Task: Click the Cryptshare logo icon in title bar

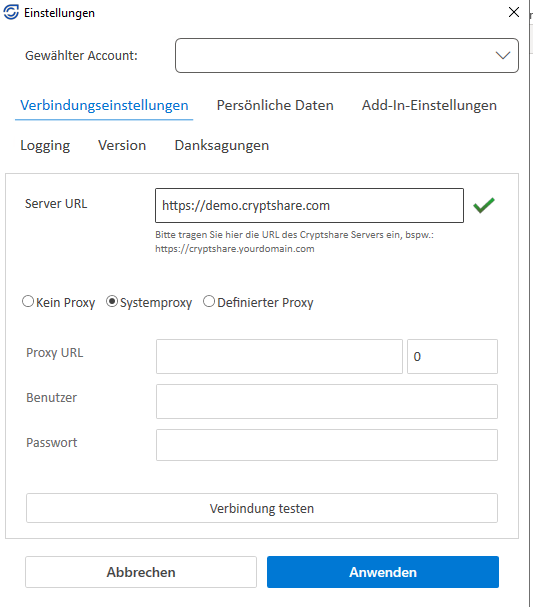Action: [x=11, y=12]
